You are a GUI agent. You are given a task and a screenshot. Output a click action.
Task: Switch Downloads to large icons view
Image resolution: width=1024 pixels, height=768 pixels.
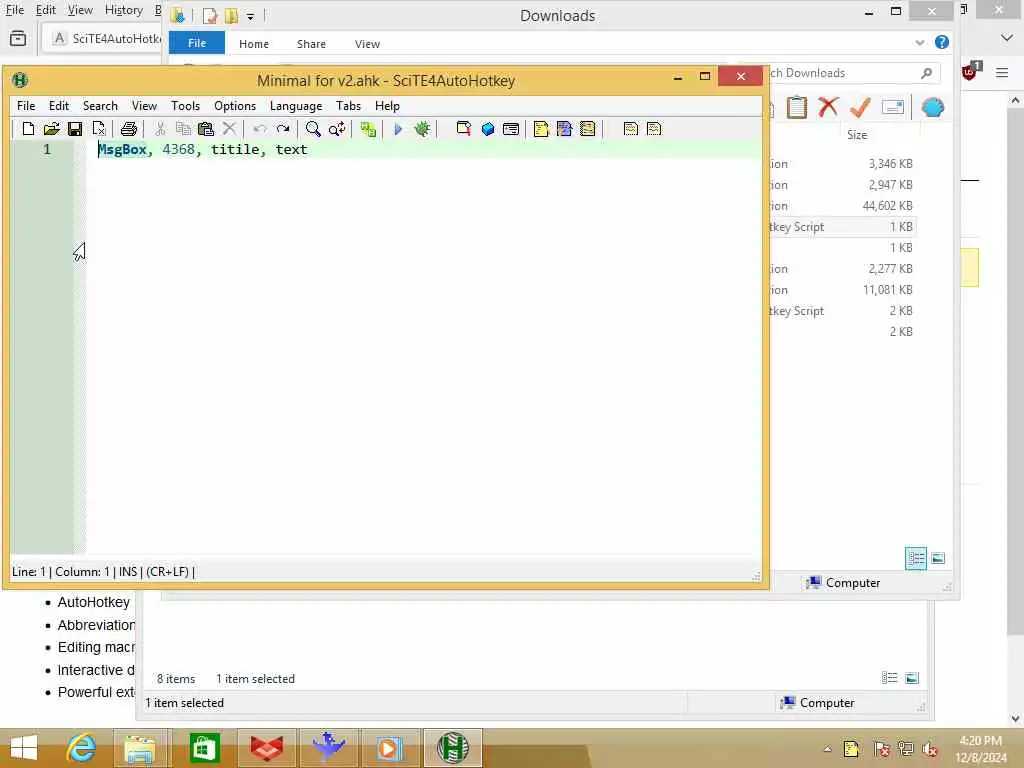[938, 558]
